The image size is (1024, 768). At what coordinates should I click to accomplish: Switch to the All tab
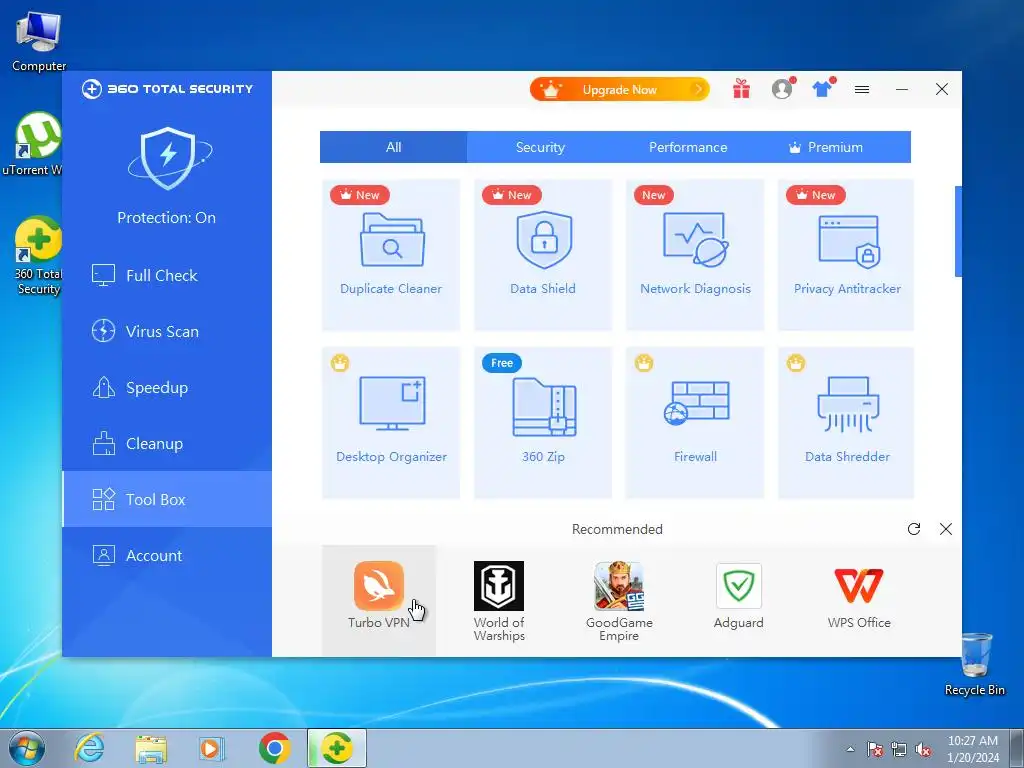pyautogui.click(x=393, y=147)
